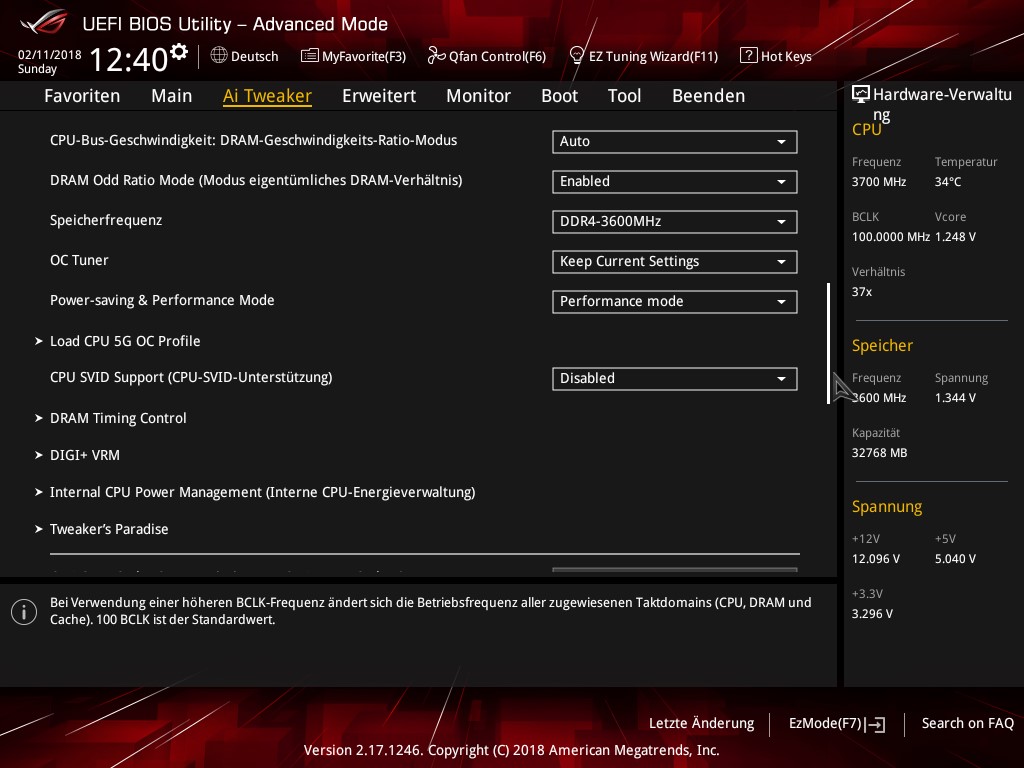Click the Vcore value 1.248 V

coord(955,237)
